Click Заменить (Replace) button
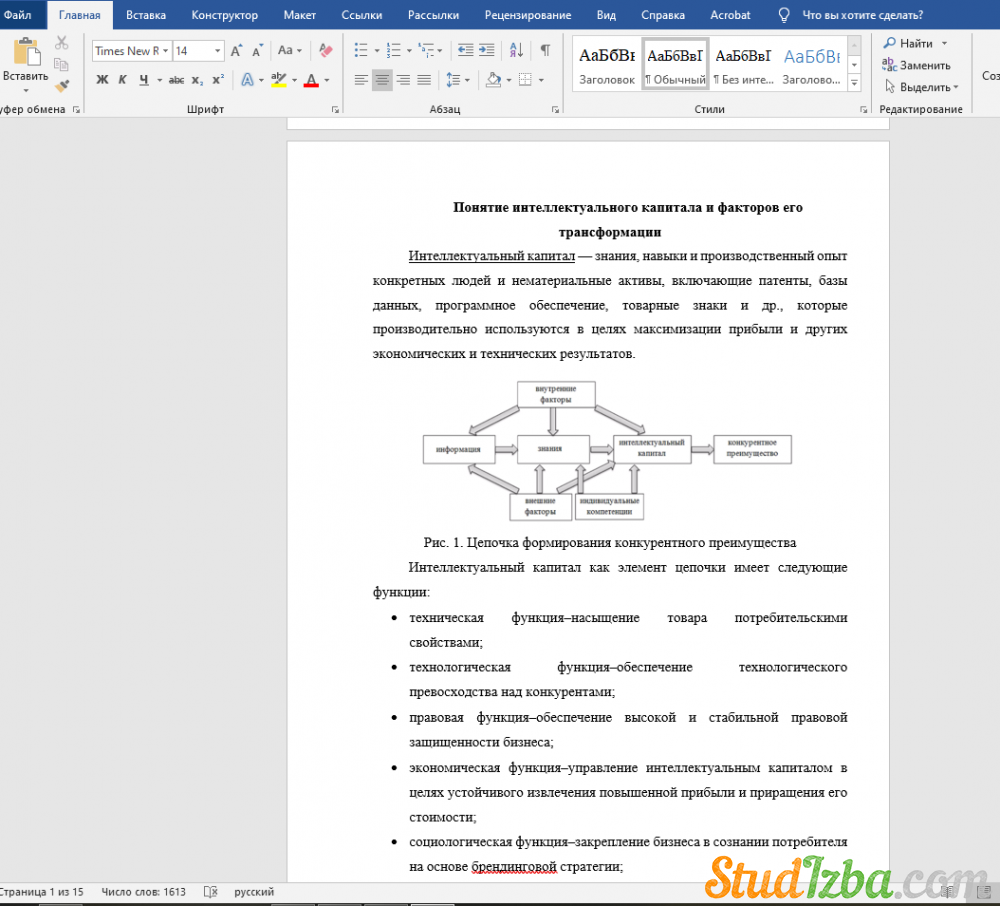Viewport: 1000px width, 906px height. point(917,65)
